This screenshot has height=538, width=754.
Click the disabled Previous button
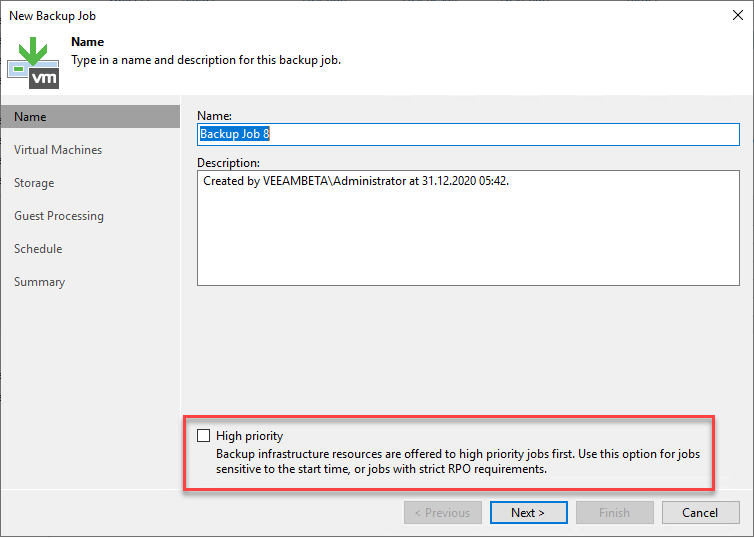point(442,513)
